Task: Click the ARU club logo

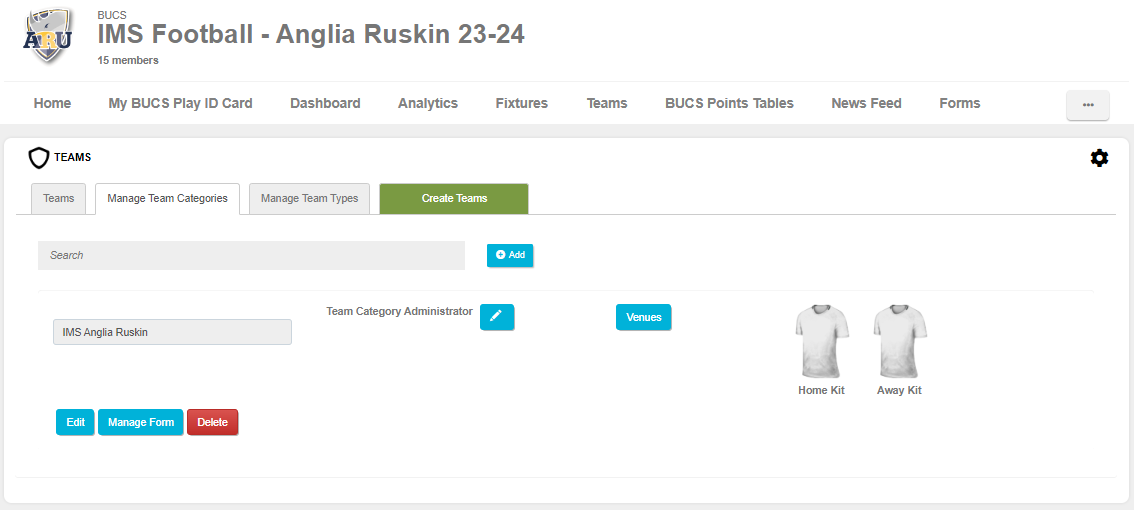Action: coord(47,36)
